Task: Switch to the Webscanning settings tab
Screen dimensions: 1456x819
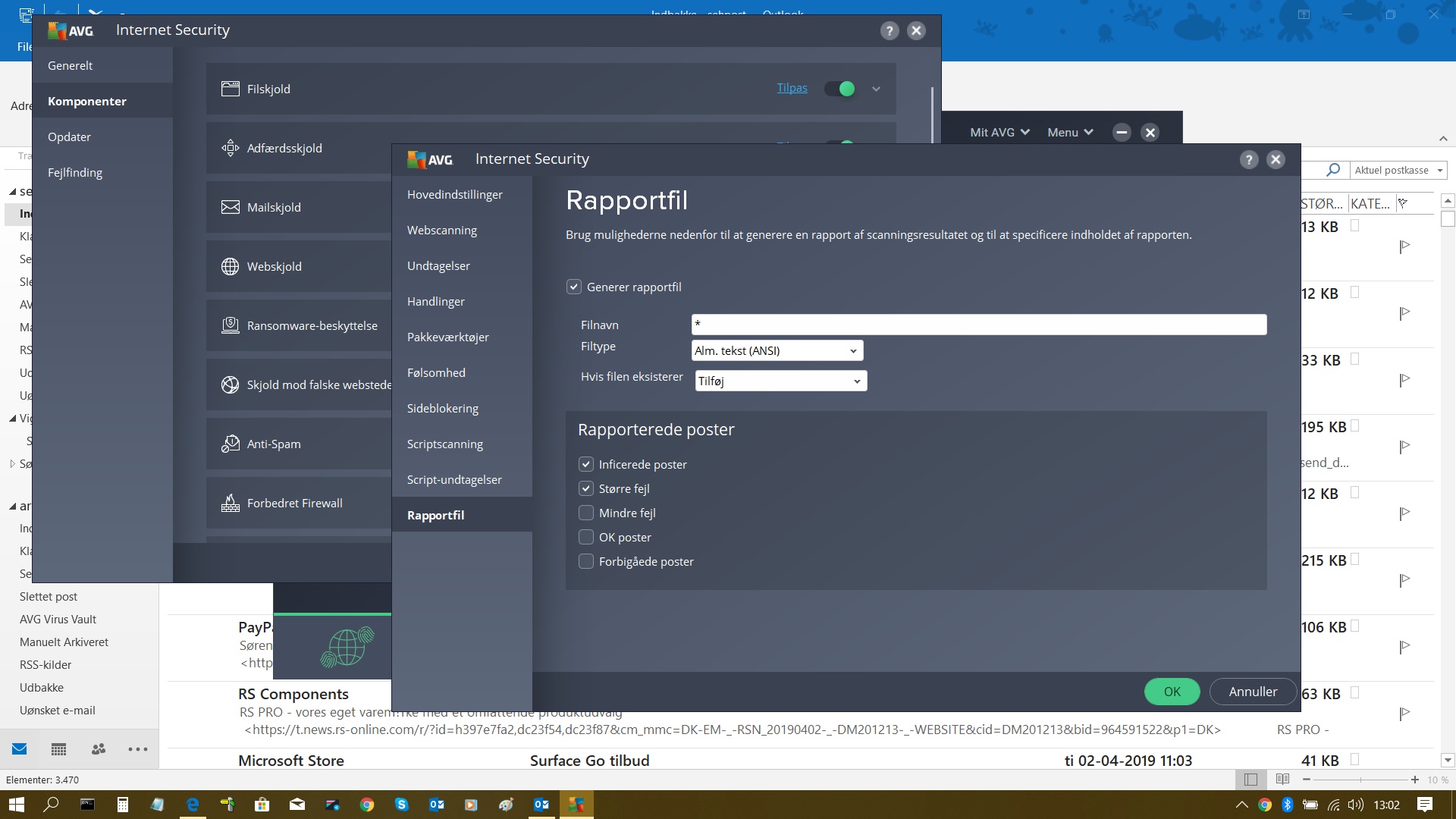Action: click(442, 230)
